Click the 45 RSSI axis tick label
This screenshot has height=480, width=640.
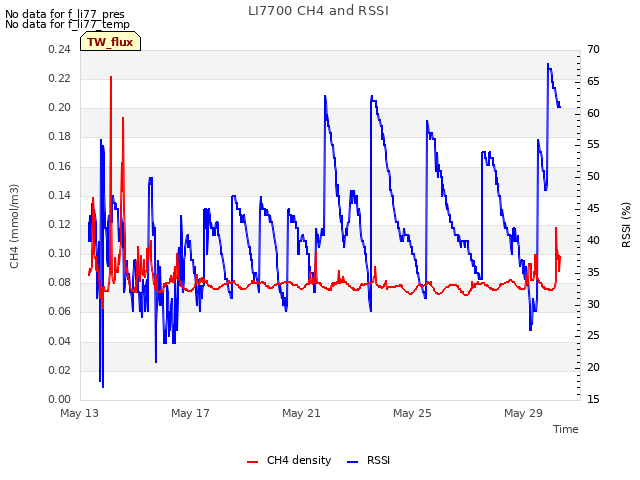coord(593,209)
